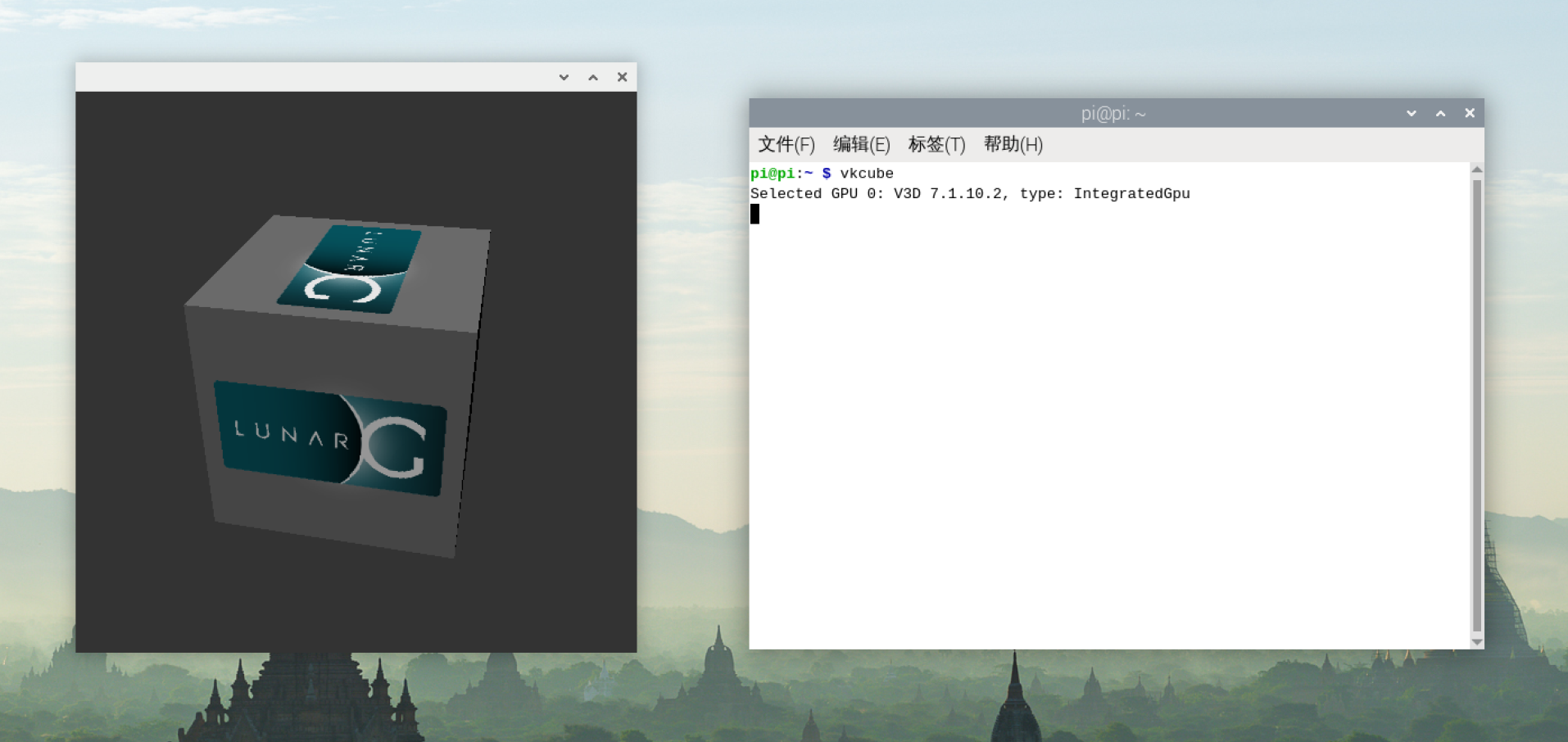Click the terminal scrollbar down arrow

point(1477,642)
